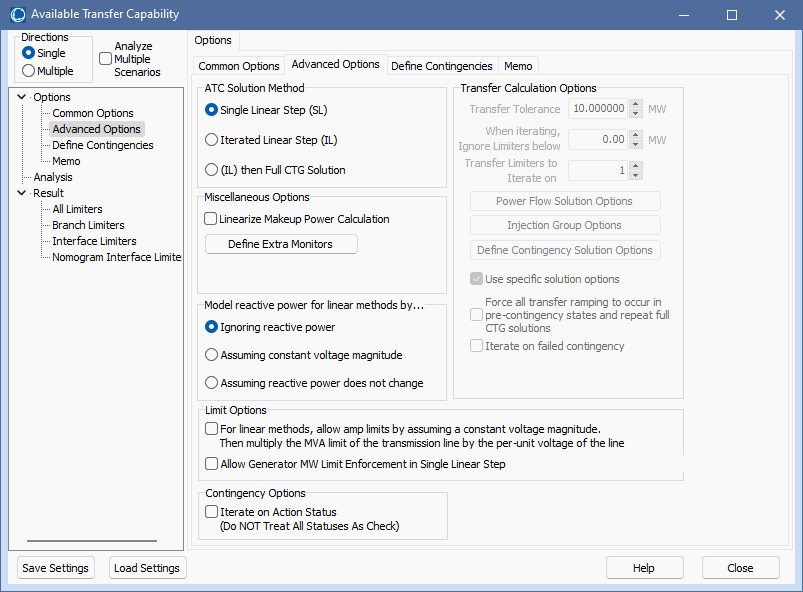Viewport: 803px width, 592px height.
Task: Check Linearize Makeup Power Calculation
Action: point(211,219)
